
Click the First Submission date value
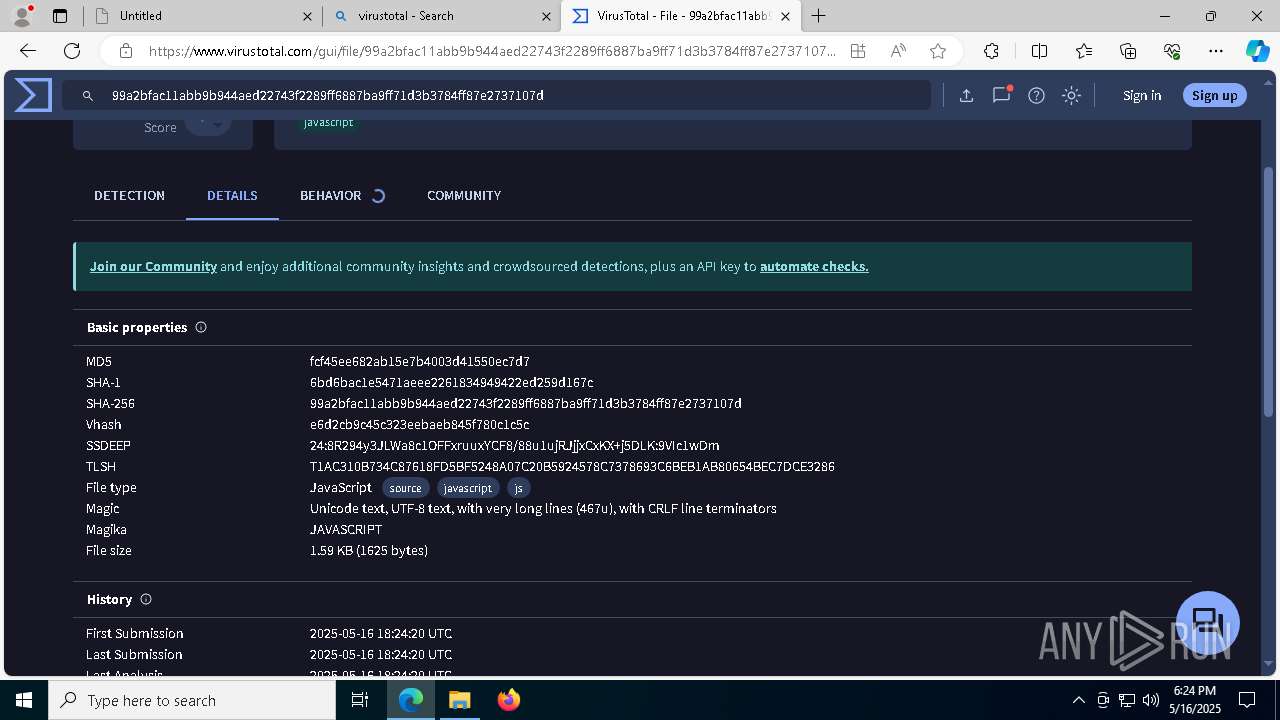tap(381, 634)
